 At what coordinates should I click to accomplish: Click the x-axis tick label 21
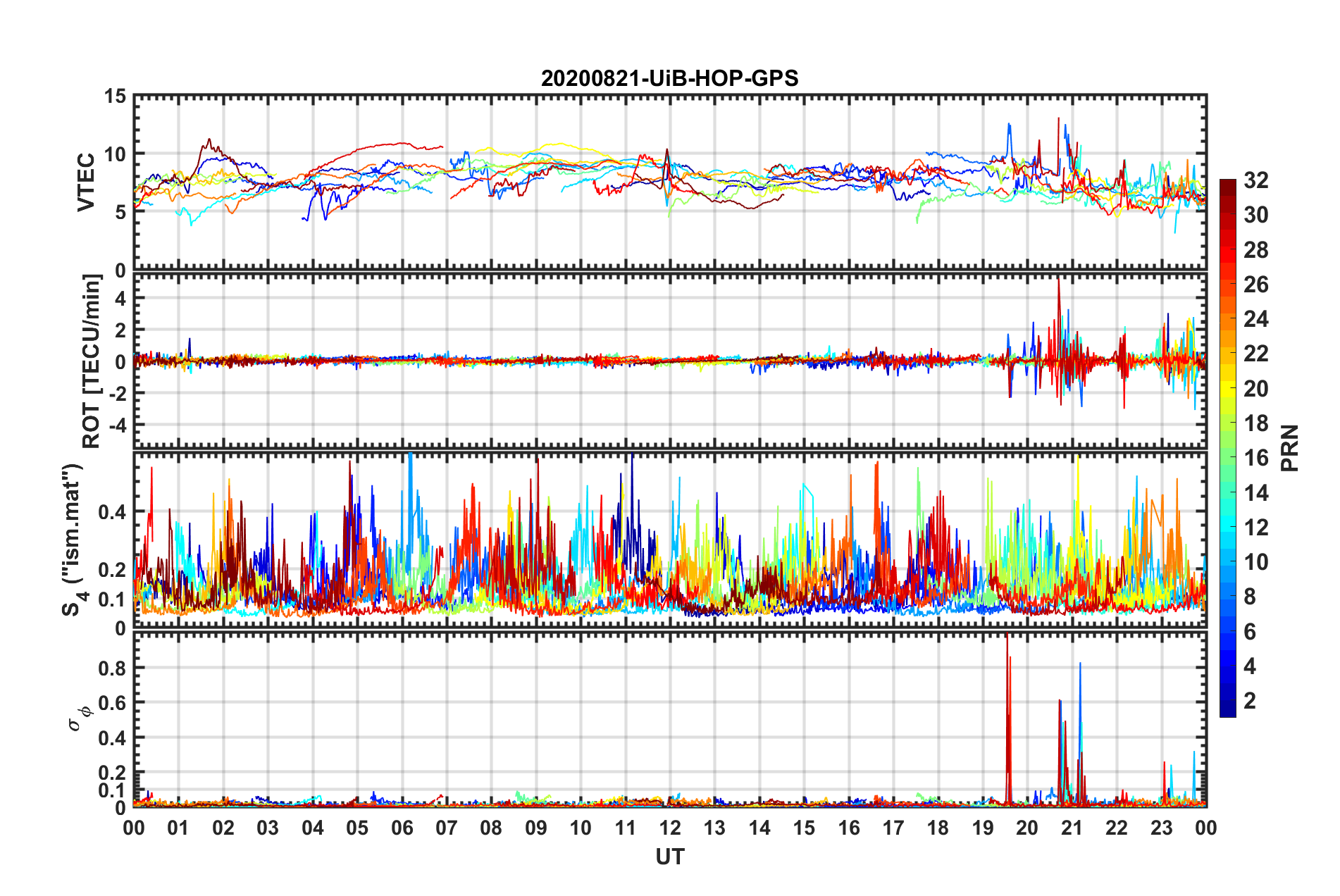[1072, 828]
